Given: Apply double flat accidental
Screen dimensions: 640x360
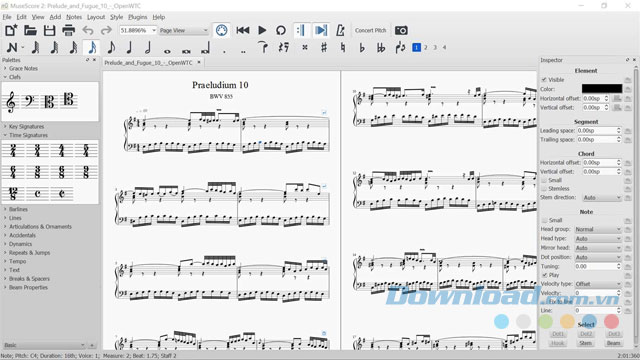Looking at the screenshot, I should coord(381,47).
